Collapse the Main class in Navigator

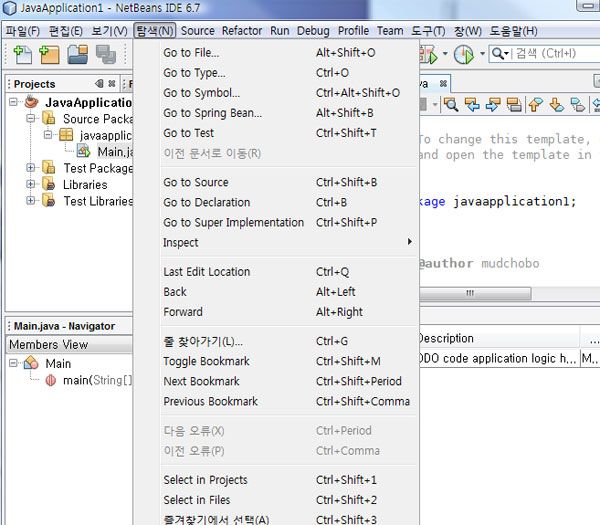pos(13,363)
